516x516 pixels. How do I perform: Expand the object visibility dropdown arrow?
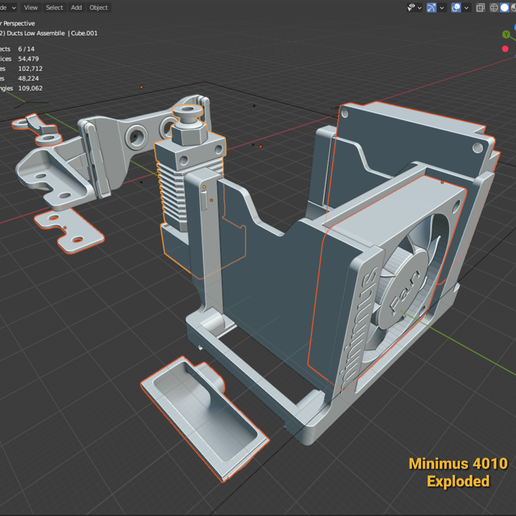(x=420, y=8)
